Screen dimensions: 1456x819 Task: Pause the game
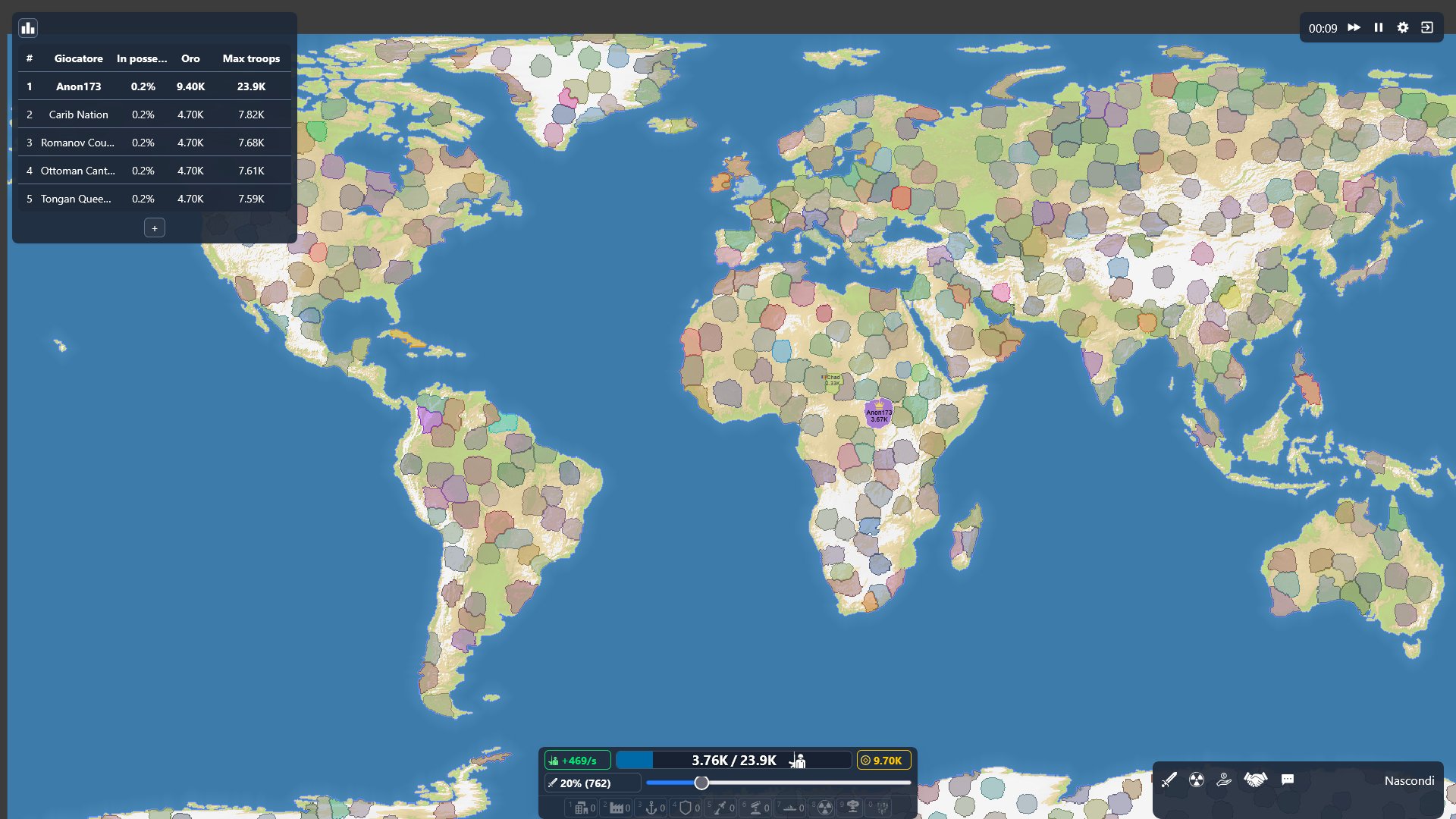pos(1379,27)
